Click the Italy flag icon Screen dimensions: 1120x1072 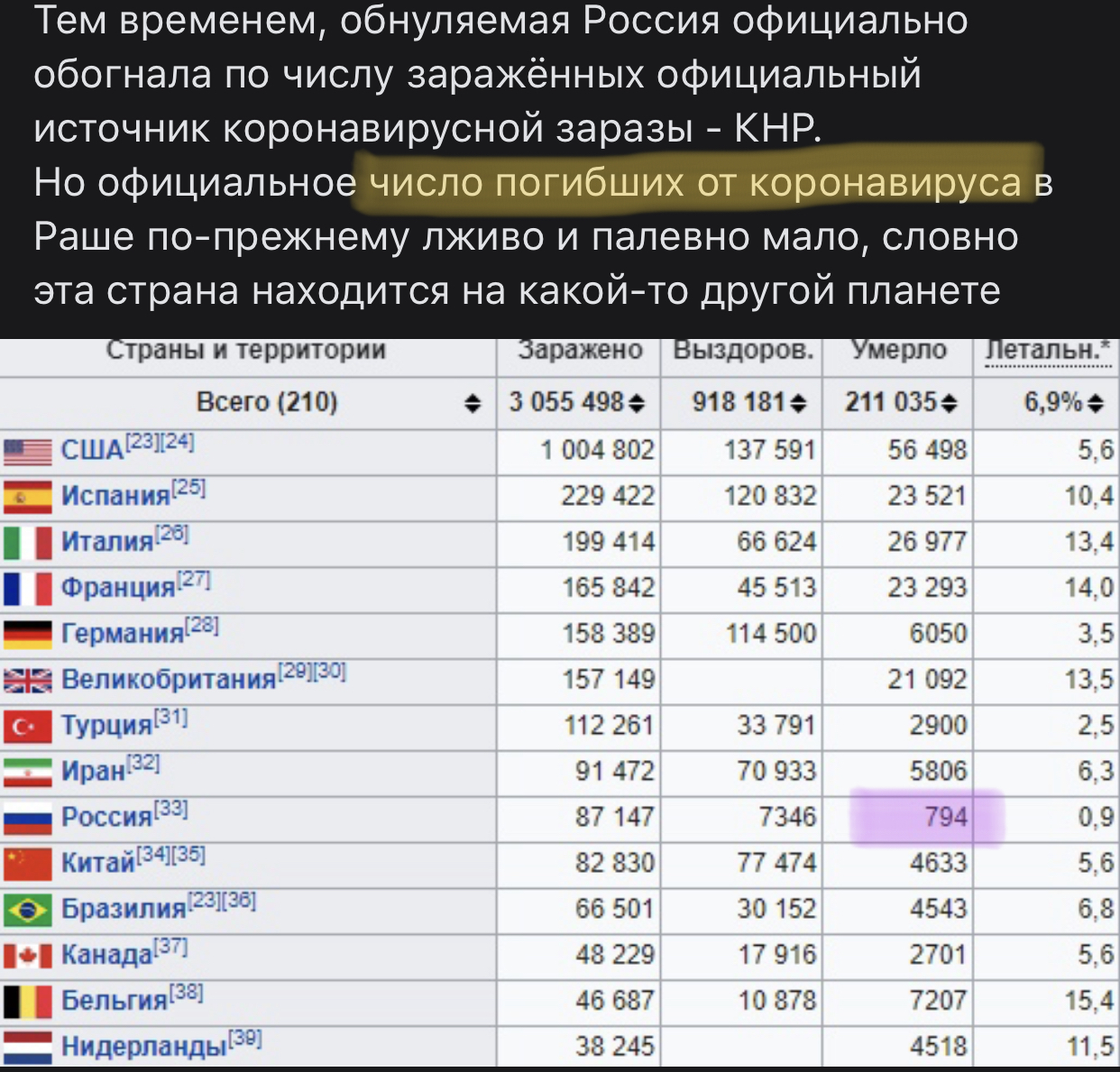click(27, 542)
